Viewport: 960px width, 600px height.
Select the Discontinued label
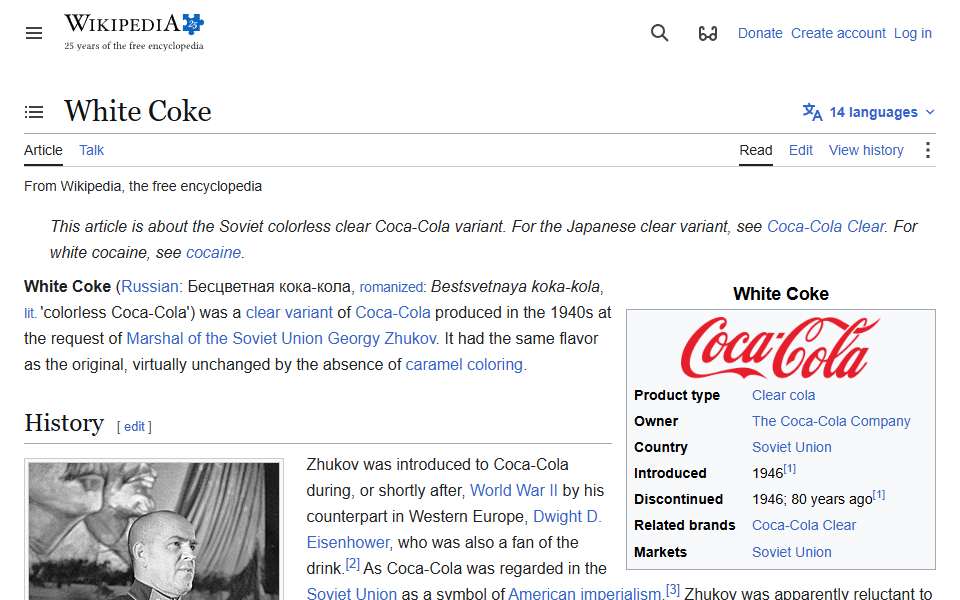click(x=678, y=499)
